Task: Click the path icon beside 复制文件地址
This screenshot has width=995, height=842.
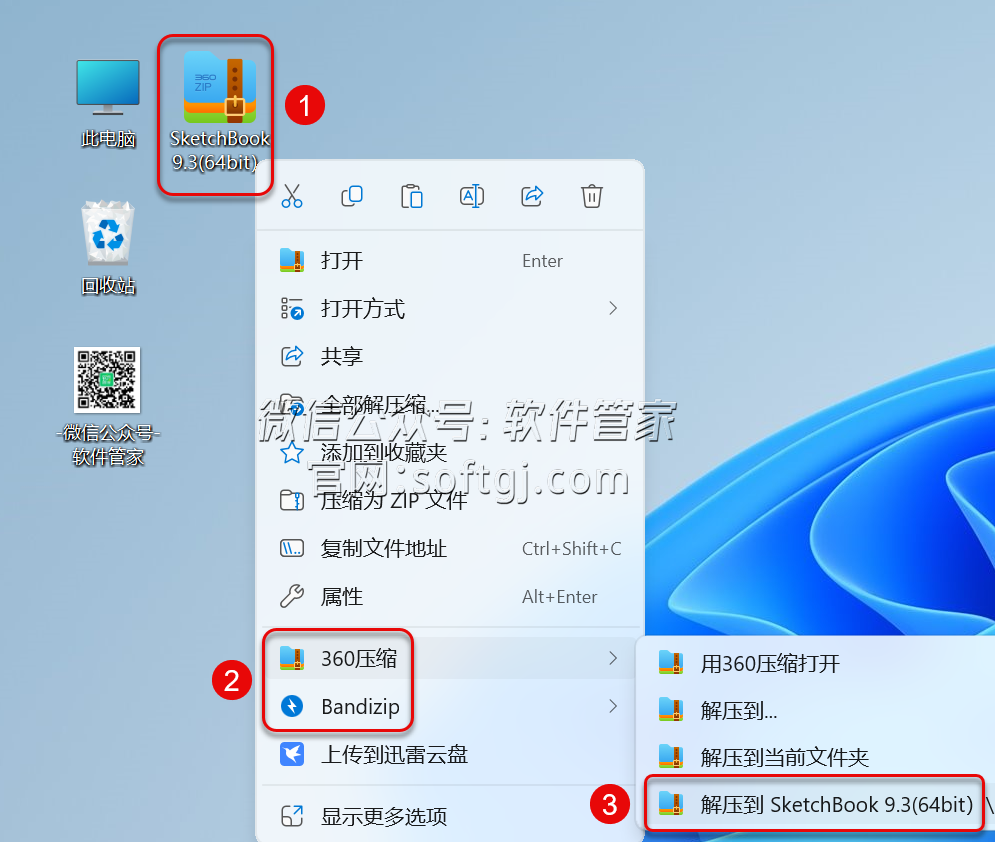Action: click(x=292, y=548)
